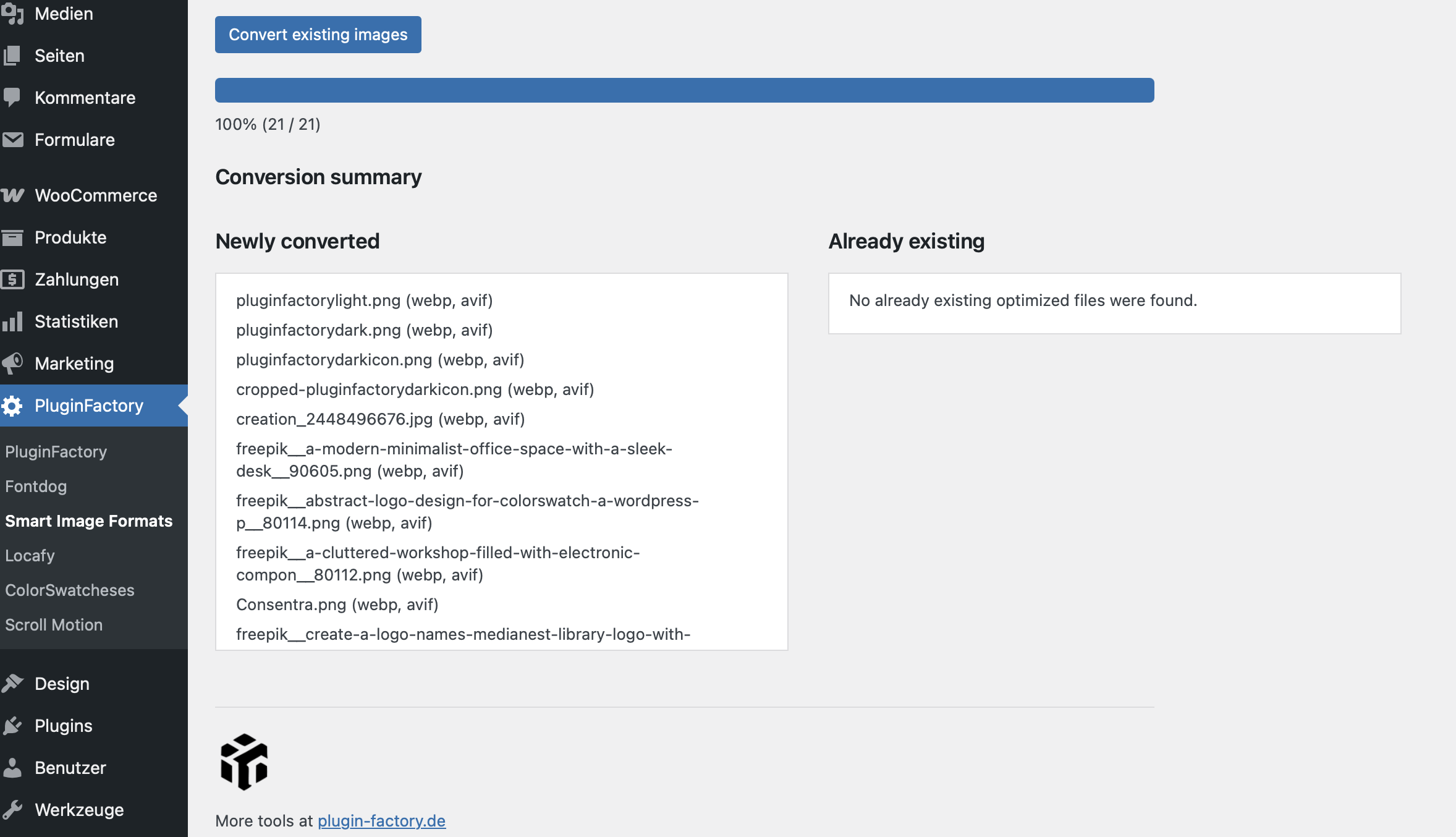The height and width of the screenshot is (837, 1456).
Task: Click the PluginFactory gear icon
Action: tap(12, 406)
